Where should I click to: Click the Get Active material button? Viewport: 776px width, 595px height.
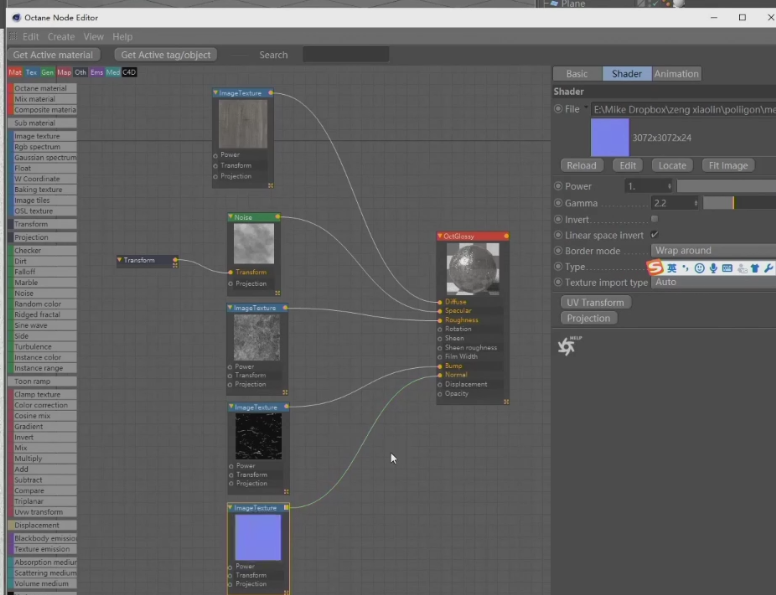coord(54,55)
